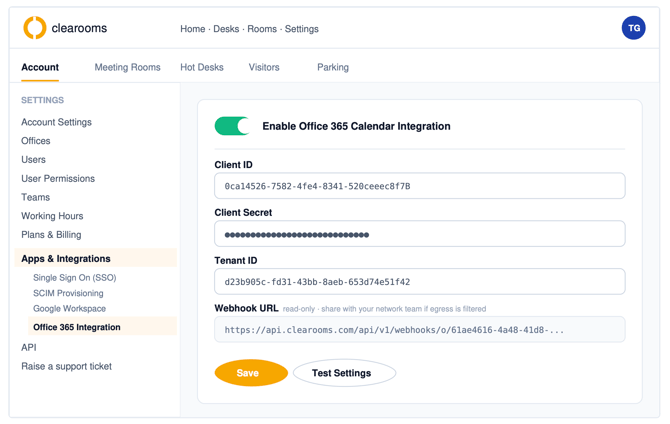670x424 pixels.
Task: Select Apps & Integrations section
Action: 96,259
